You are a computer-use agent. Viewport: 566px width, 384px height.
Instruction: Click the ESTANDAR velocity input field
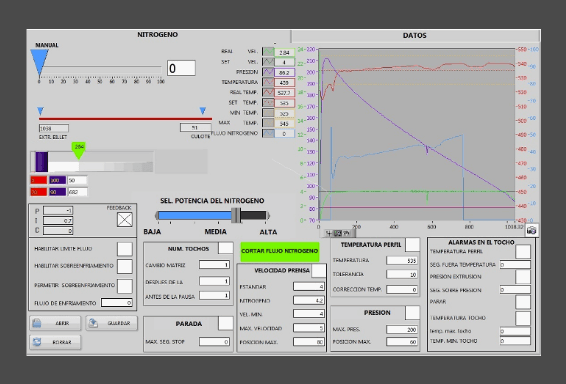pos(309,287)
